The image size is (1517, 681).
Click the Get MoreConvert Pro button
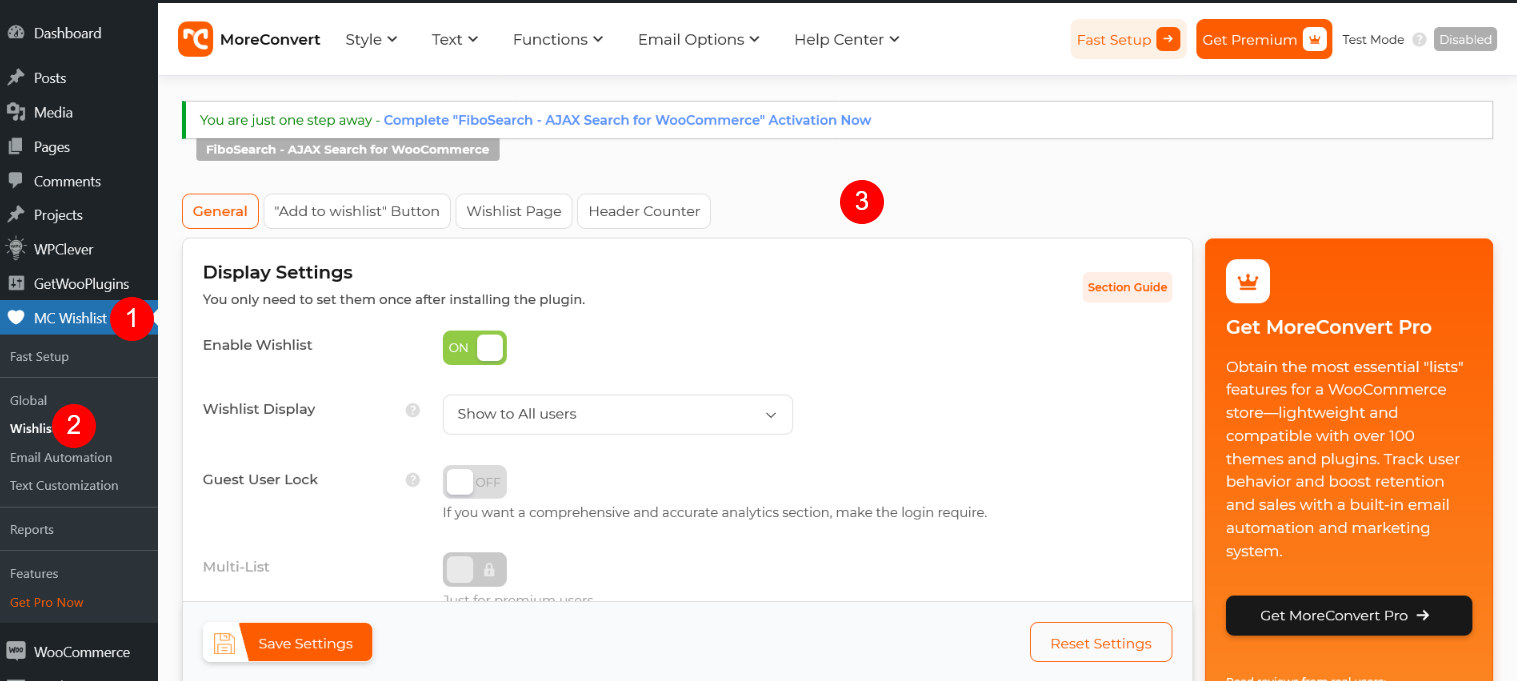click(1349, 615)
